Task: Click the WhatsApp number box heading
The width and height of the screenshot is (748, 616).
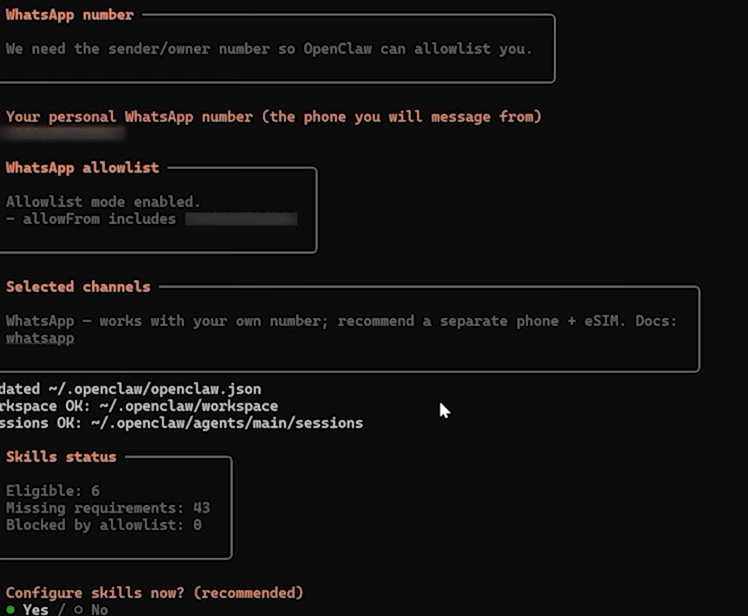Action: (x=70, y=15)
